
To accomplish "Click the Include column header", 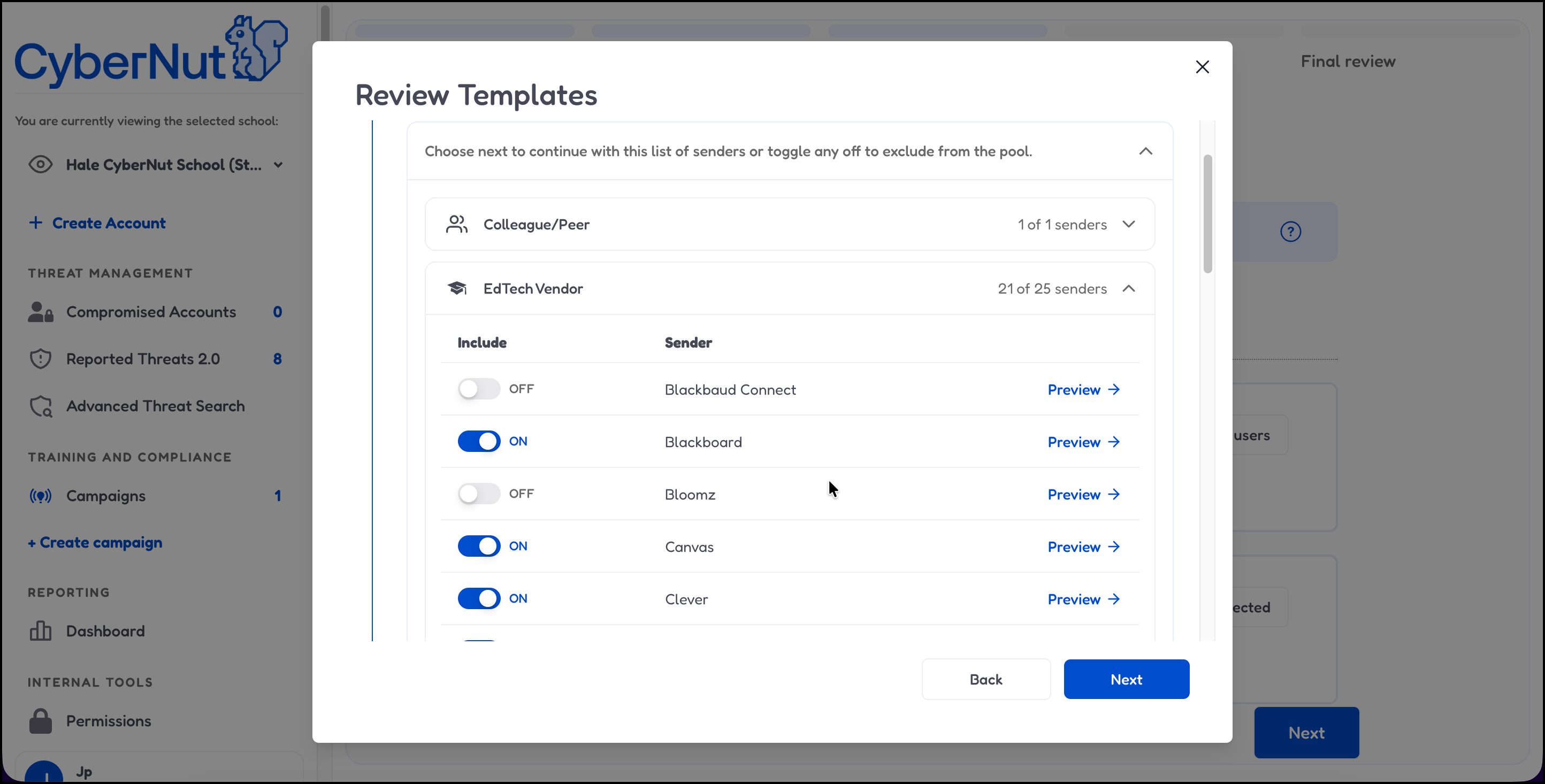I will (x=481, y=342).
